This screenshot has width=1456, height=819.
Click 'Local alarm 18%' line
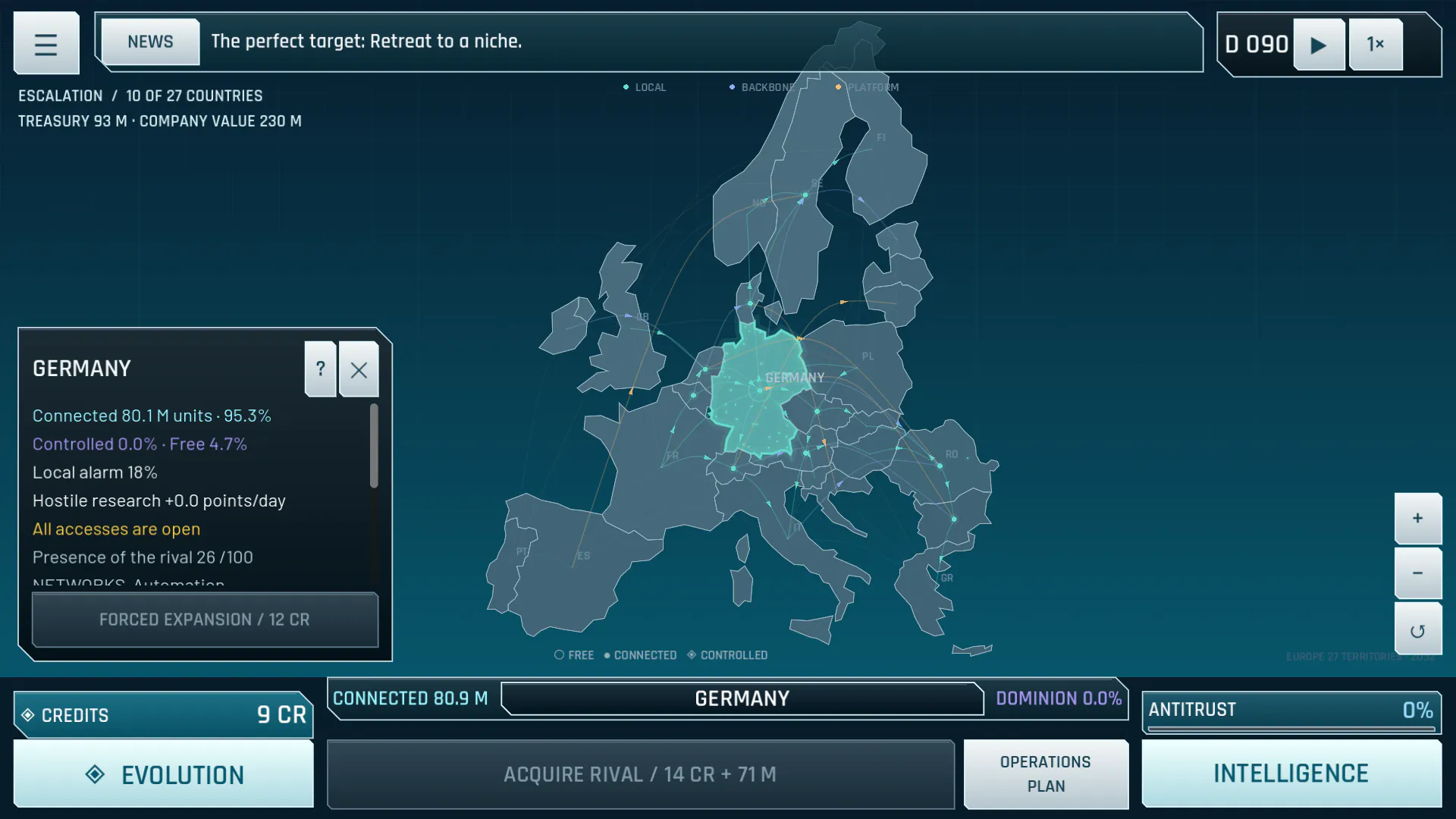pyautogui.click(x=95, y=472)
